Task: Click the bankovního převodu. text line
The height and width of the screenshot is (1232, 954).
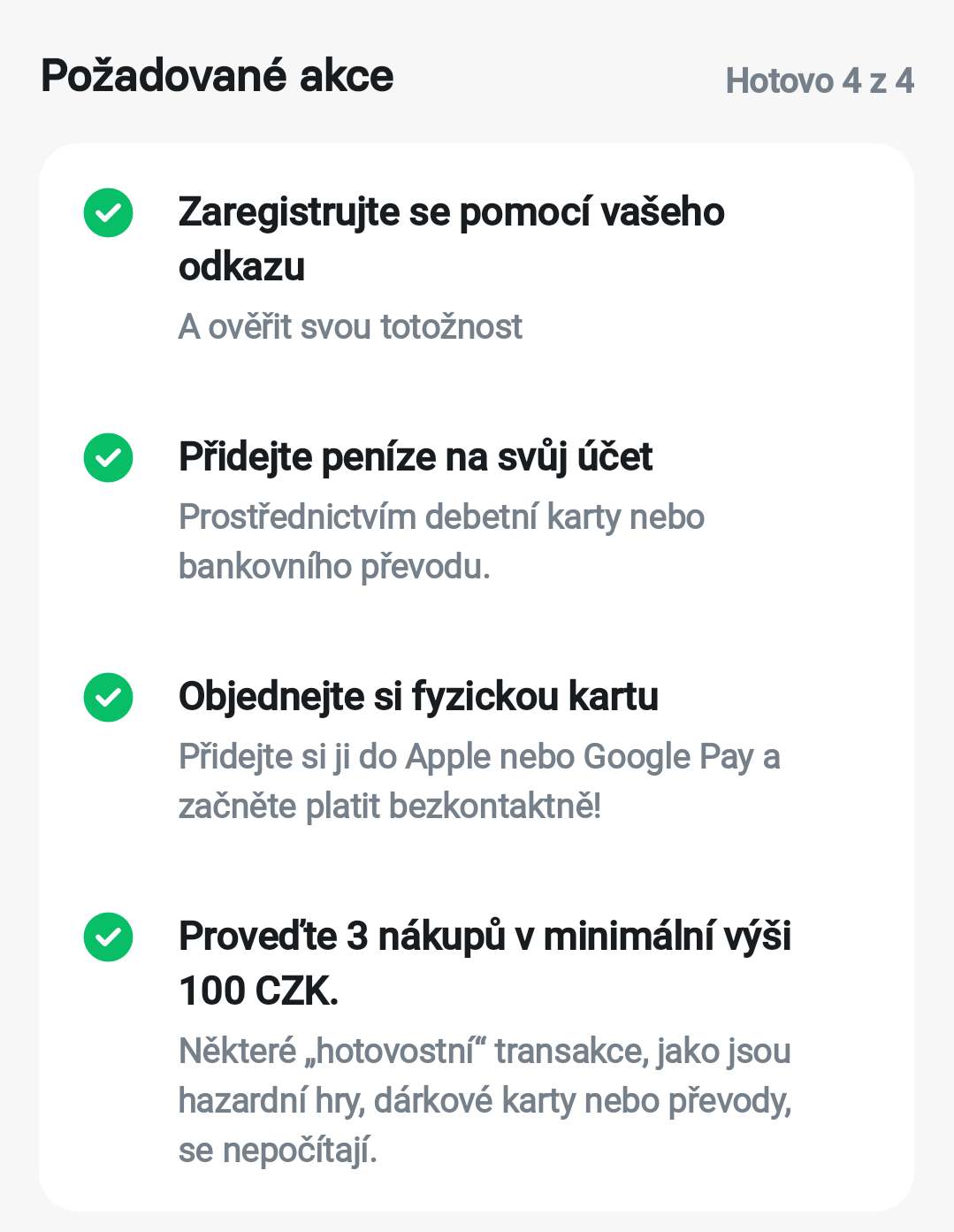Action: (x=334, y=567)
